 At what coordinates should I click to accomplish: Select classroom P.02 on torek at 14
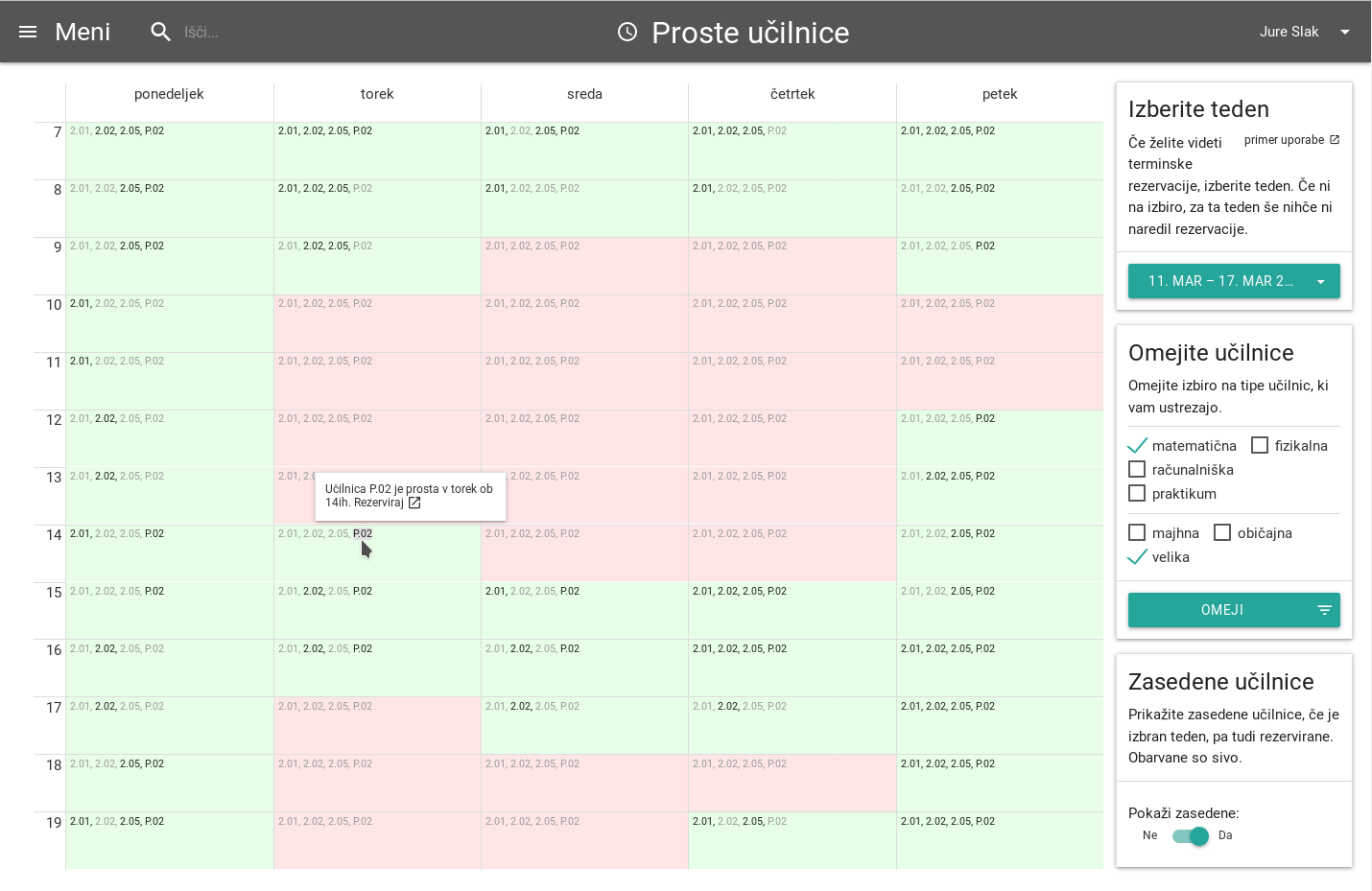click(x=363, y=534)
